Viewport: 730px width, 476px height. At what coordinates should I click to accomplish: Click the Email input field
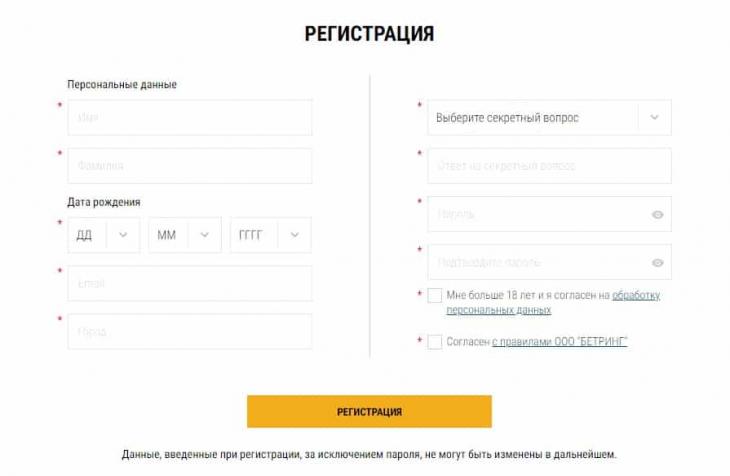190,283
